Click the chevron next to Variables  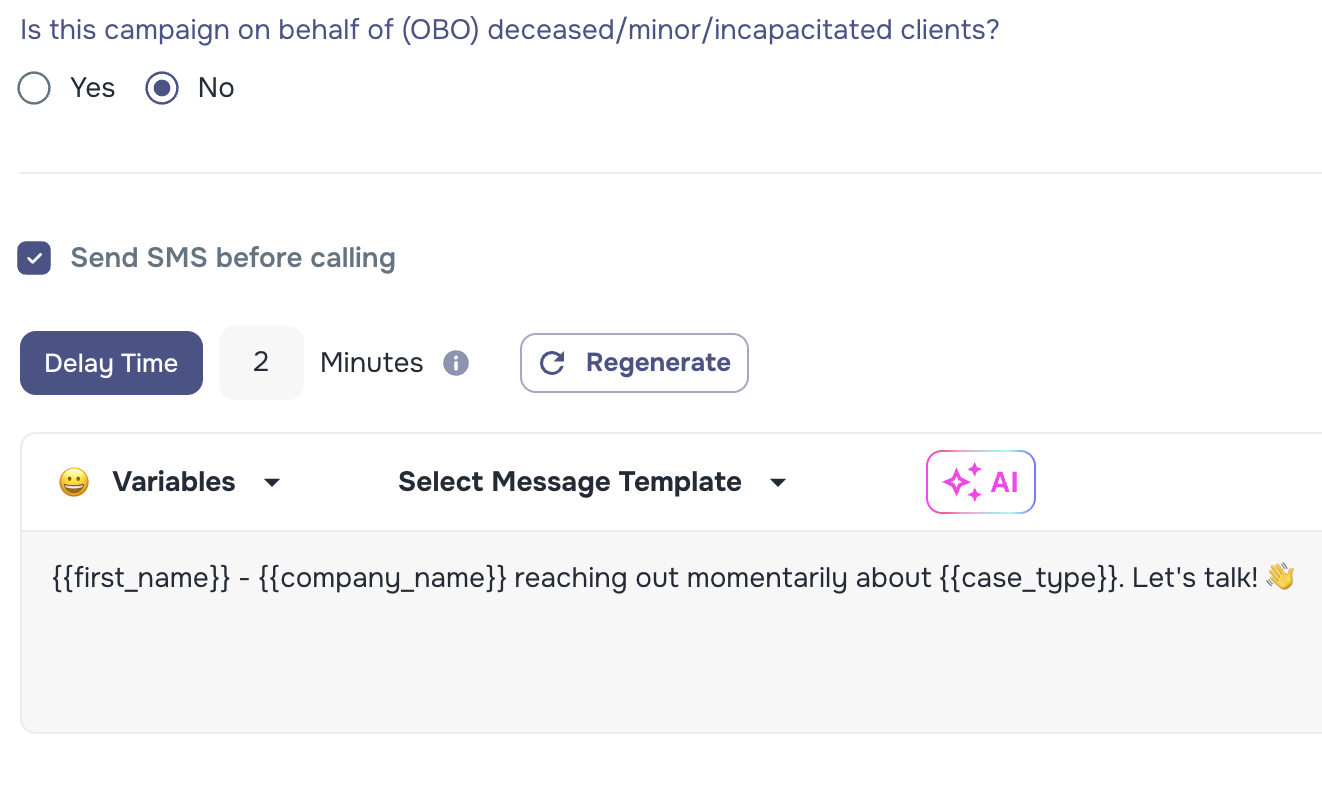[x=271, y=483]
